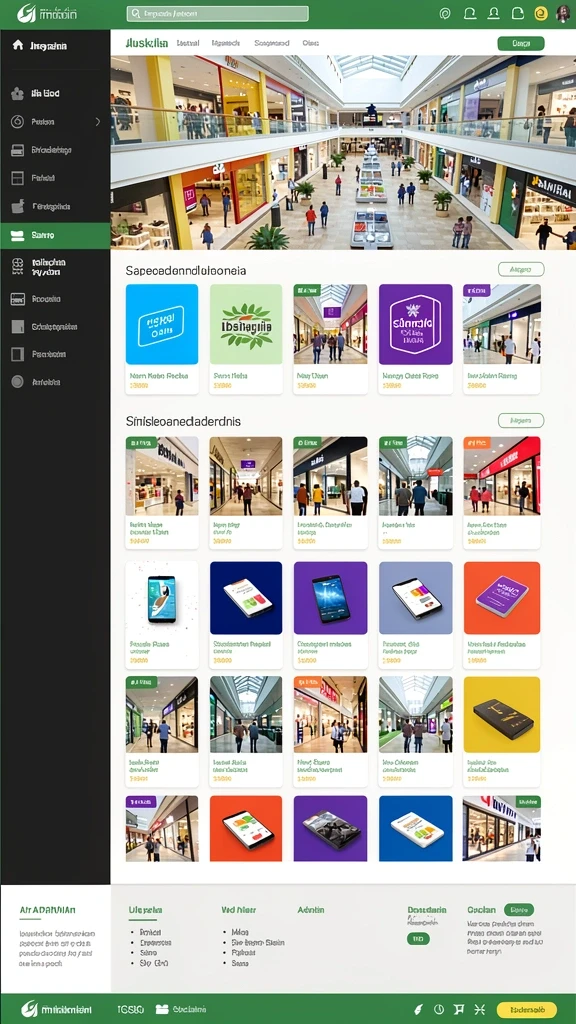Open the folder icon in the bottom bar

(162, 1009)
